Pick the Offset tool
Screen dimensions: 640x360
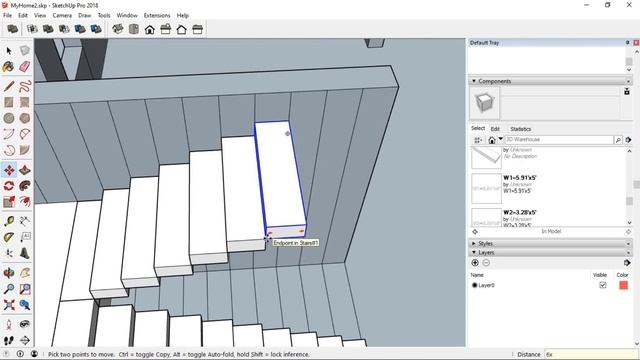tap(24, 202)
